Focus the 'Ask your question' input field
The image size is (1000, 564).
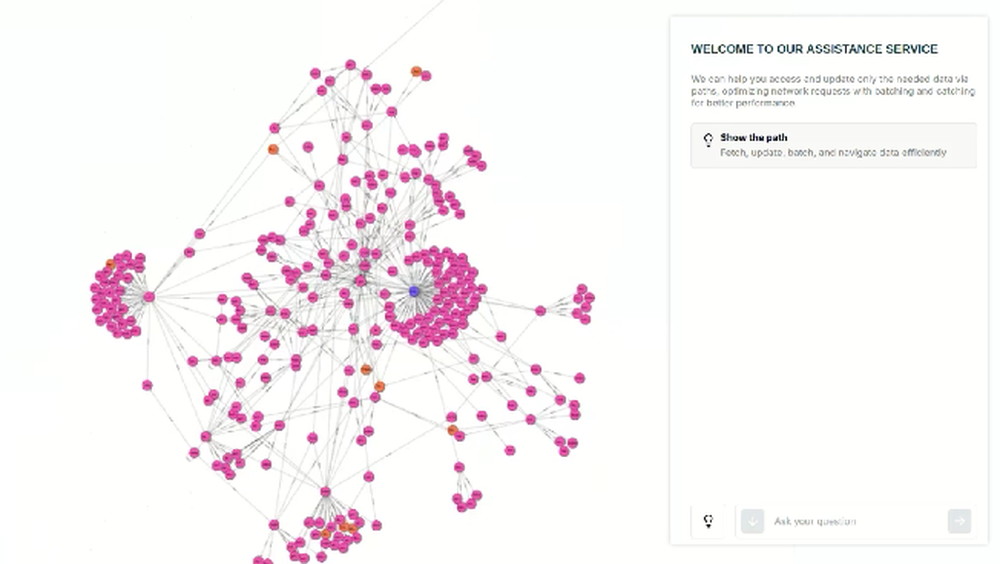[857, 521]
